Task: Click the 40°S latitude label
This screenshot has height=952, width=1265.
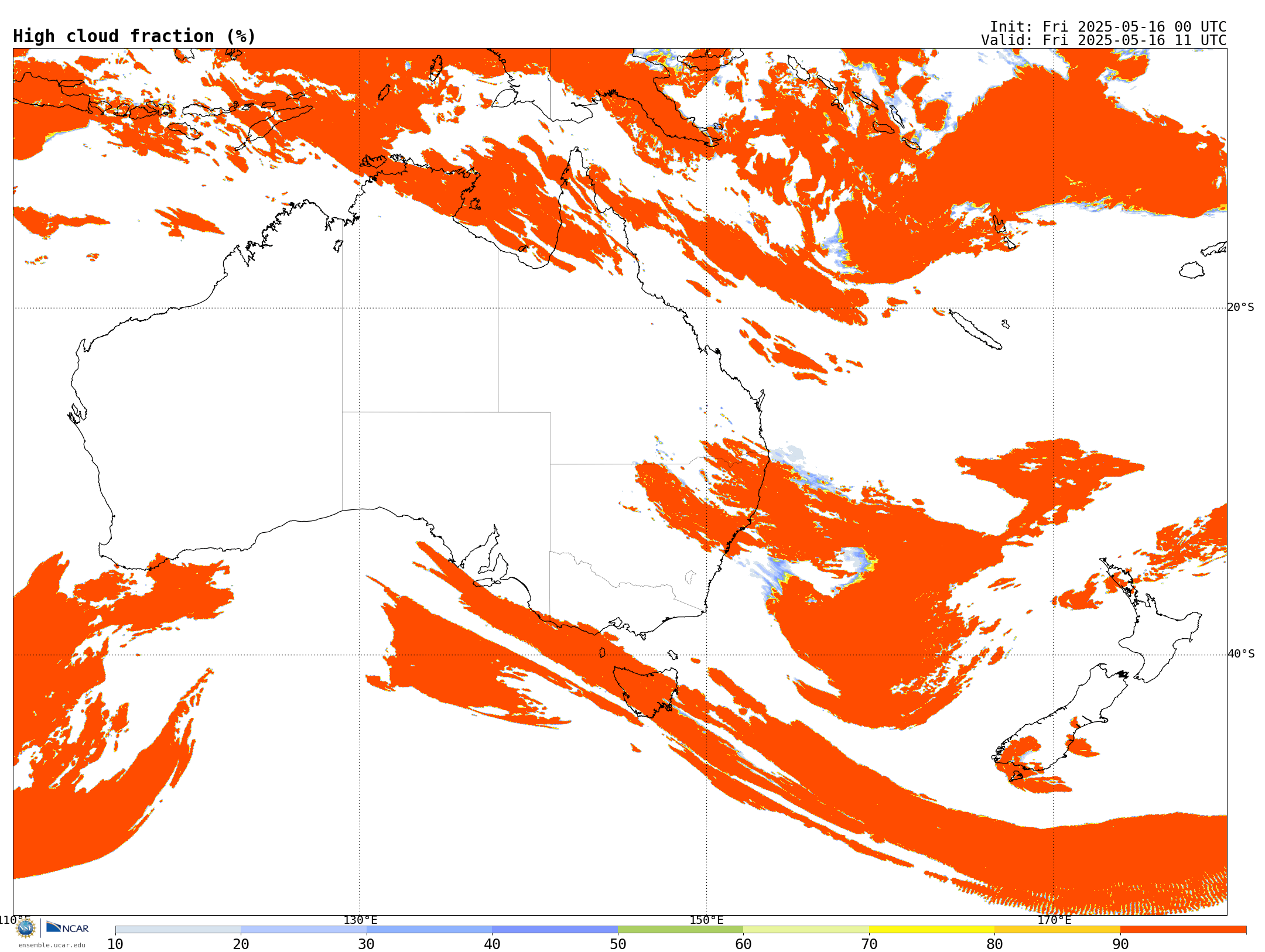Action: (1241, 654)
